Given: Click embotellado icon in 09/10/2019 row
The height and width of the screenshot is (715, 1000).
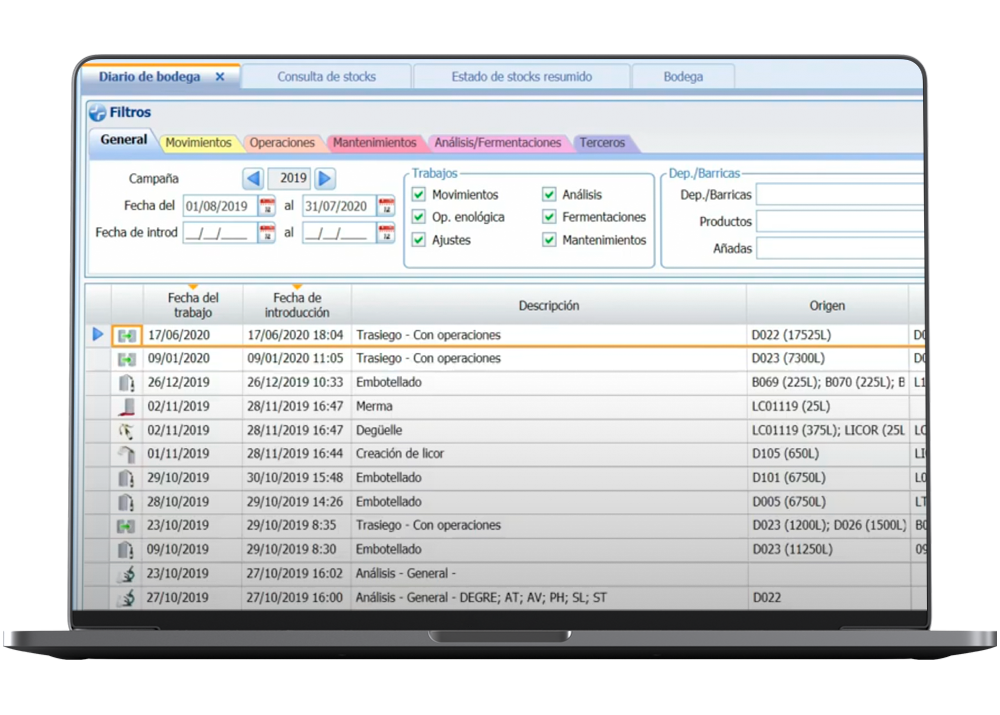Looking at the screenshot, I should (x=126, y=549).
